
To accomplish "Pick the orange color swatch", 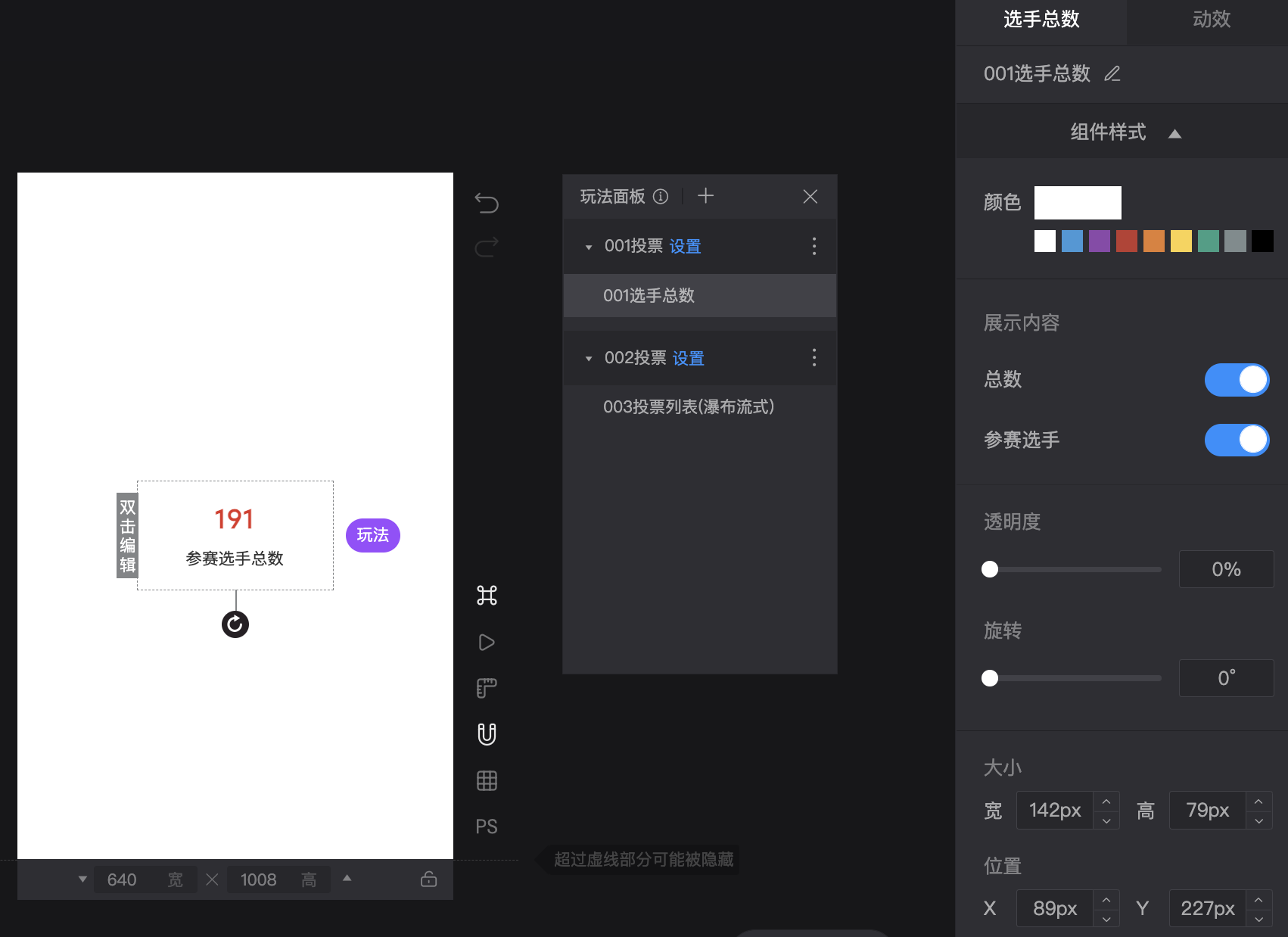I will 1154,241.
